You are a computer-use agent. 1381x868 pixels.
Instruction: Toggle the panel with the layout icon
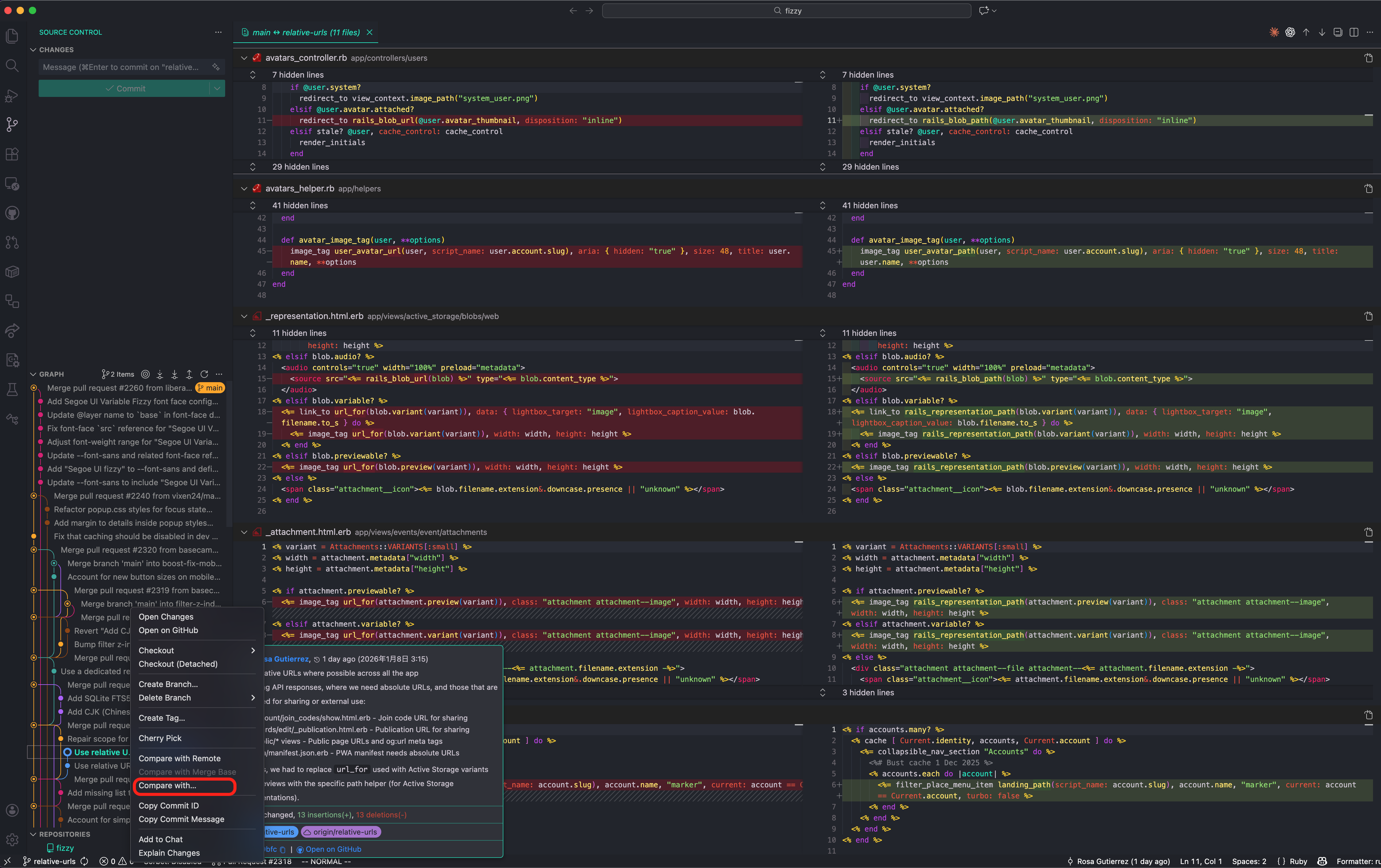pyautogui.click(x=1338, y=33)
